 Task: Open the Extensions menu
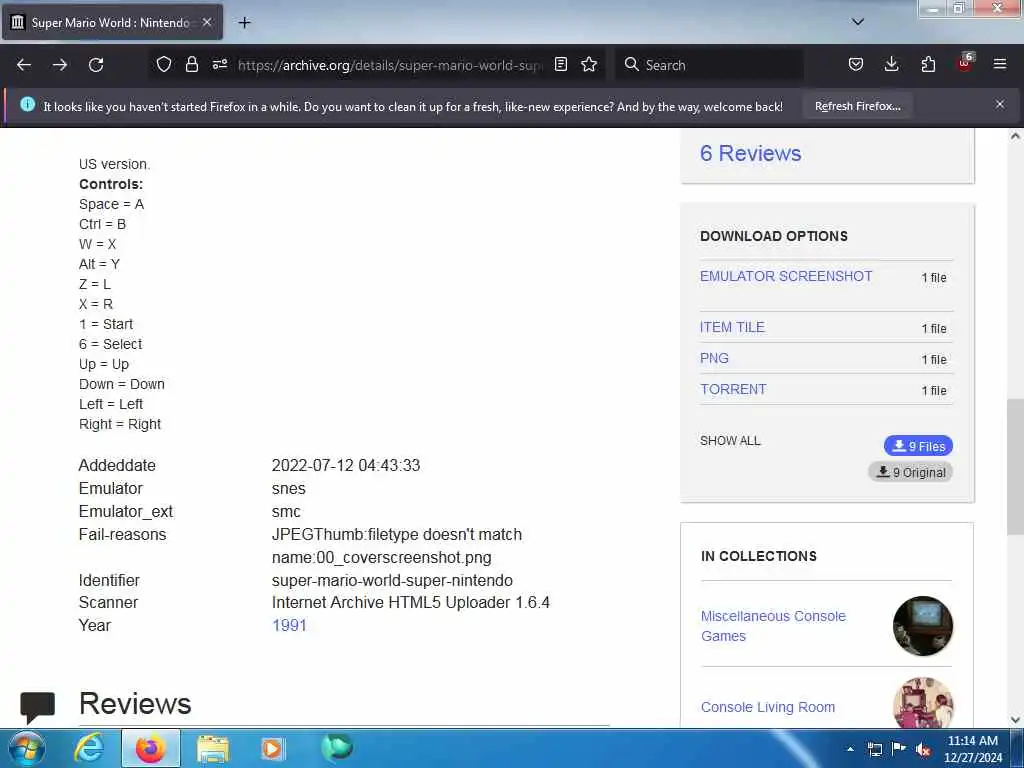(928, 64)
